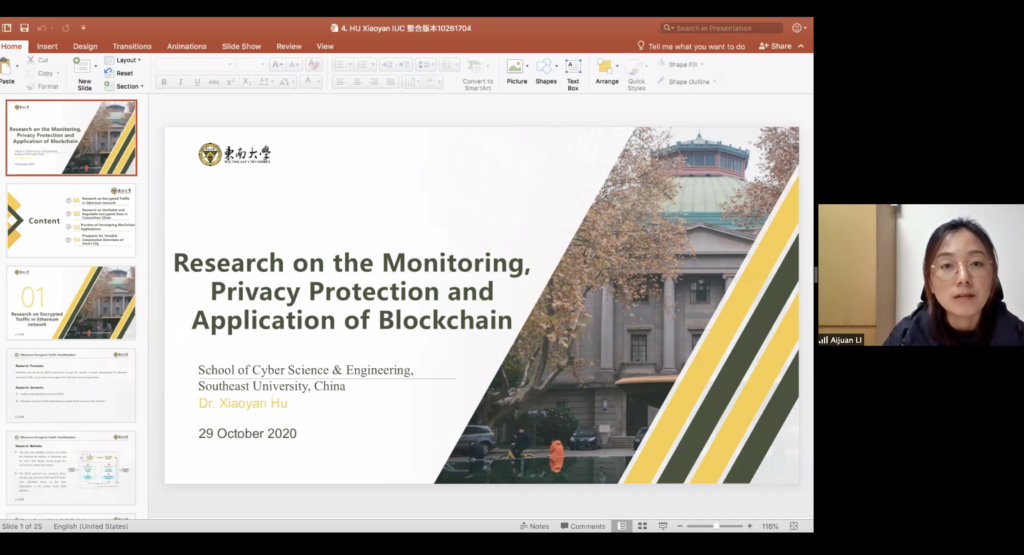Toggle the Notes pane

534,526
